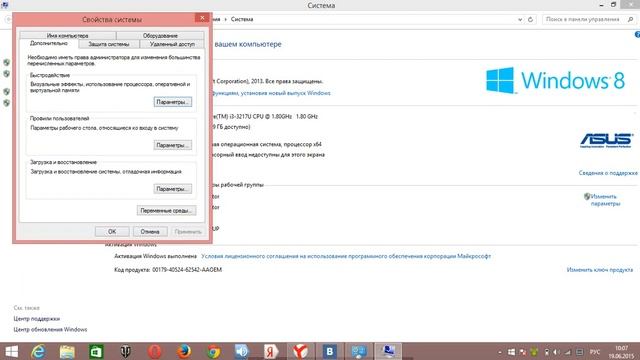Image resolution: width=640 pixels, height=360 pixels.
Task: Click the new Windows edition link text
Action: [271, 93]
